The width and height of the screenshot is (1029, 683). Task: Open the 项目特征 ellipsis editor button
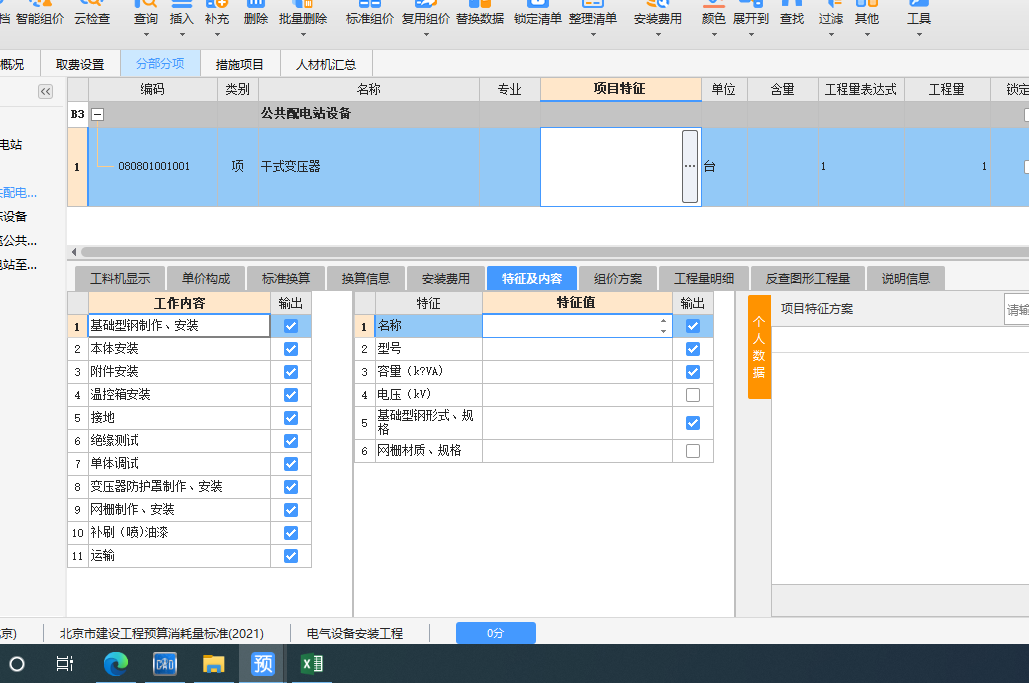(x=690, y=167)
